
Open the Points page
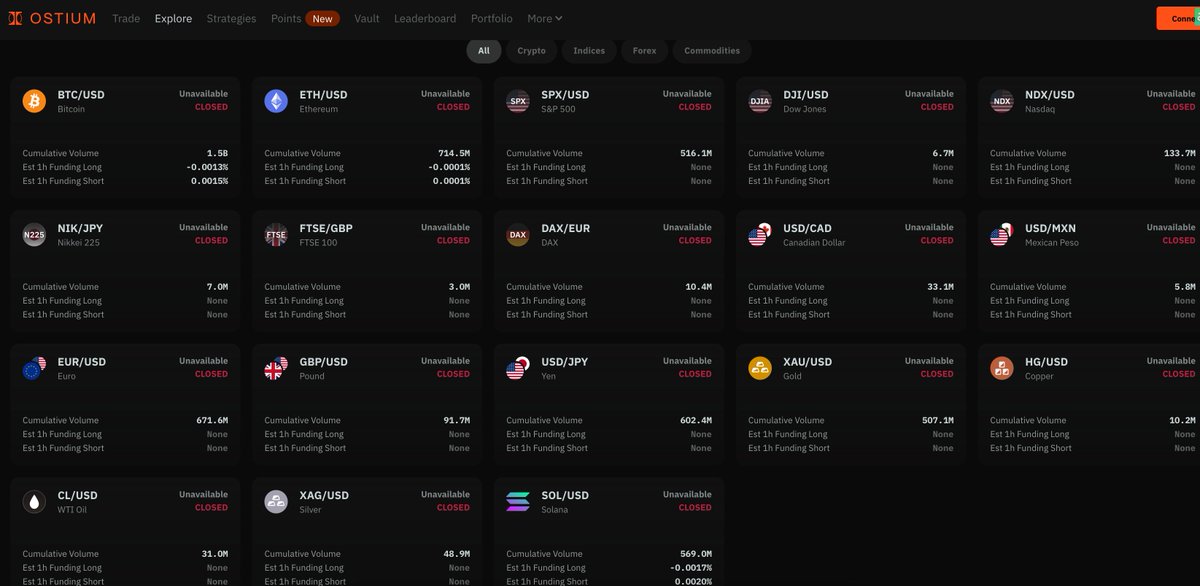(286, 18)
